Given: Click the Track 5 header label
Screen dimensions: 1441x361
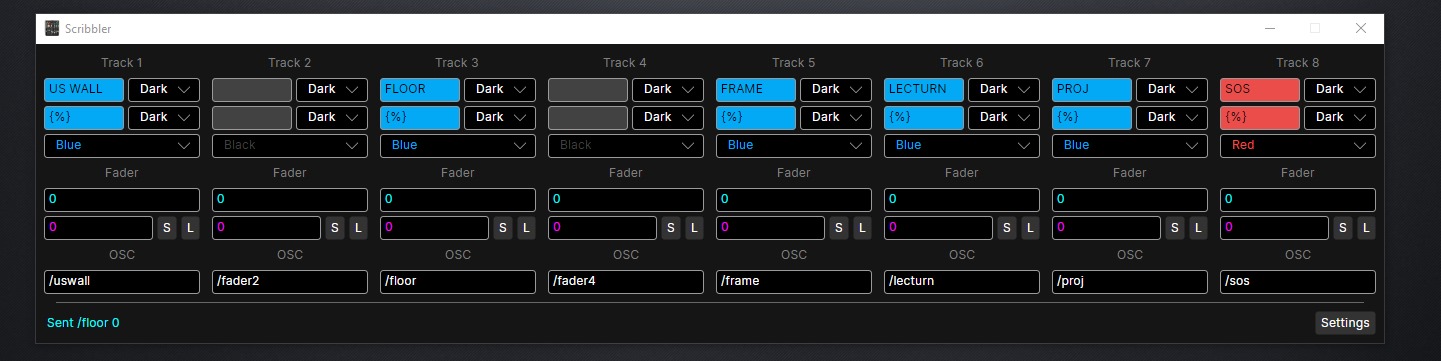Looking at the screenshot, I should [x=794, y=63].
